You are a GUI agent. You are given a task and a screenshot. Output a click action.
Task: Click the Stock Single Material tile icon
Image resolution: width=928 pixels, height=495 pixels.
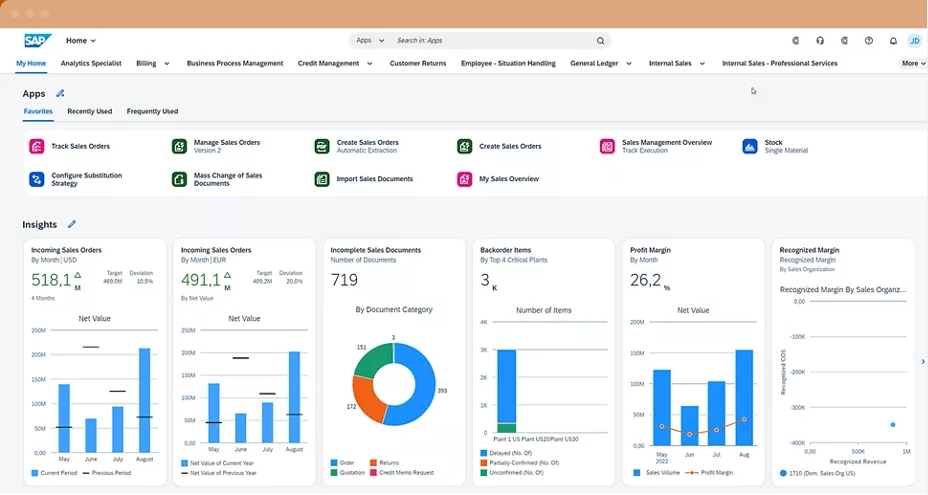[x=749, y=147]
